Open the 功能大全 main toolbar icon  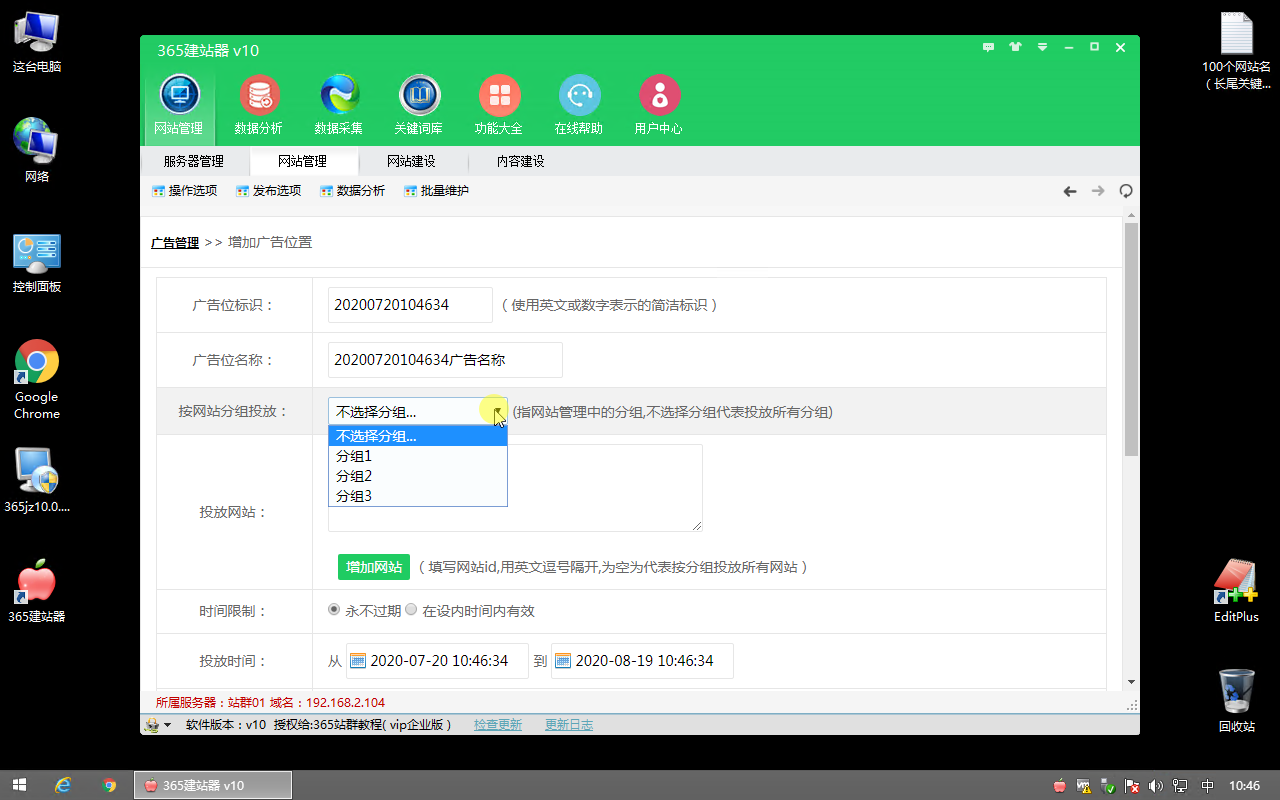pos(499,104)
